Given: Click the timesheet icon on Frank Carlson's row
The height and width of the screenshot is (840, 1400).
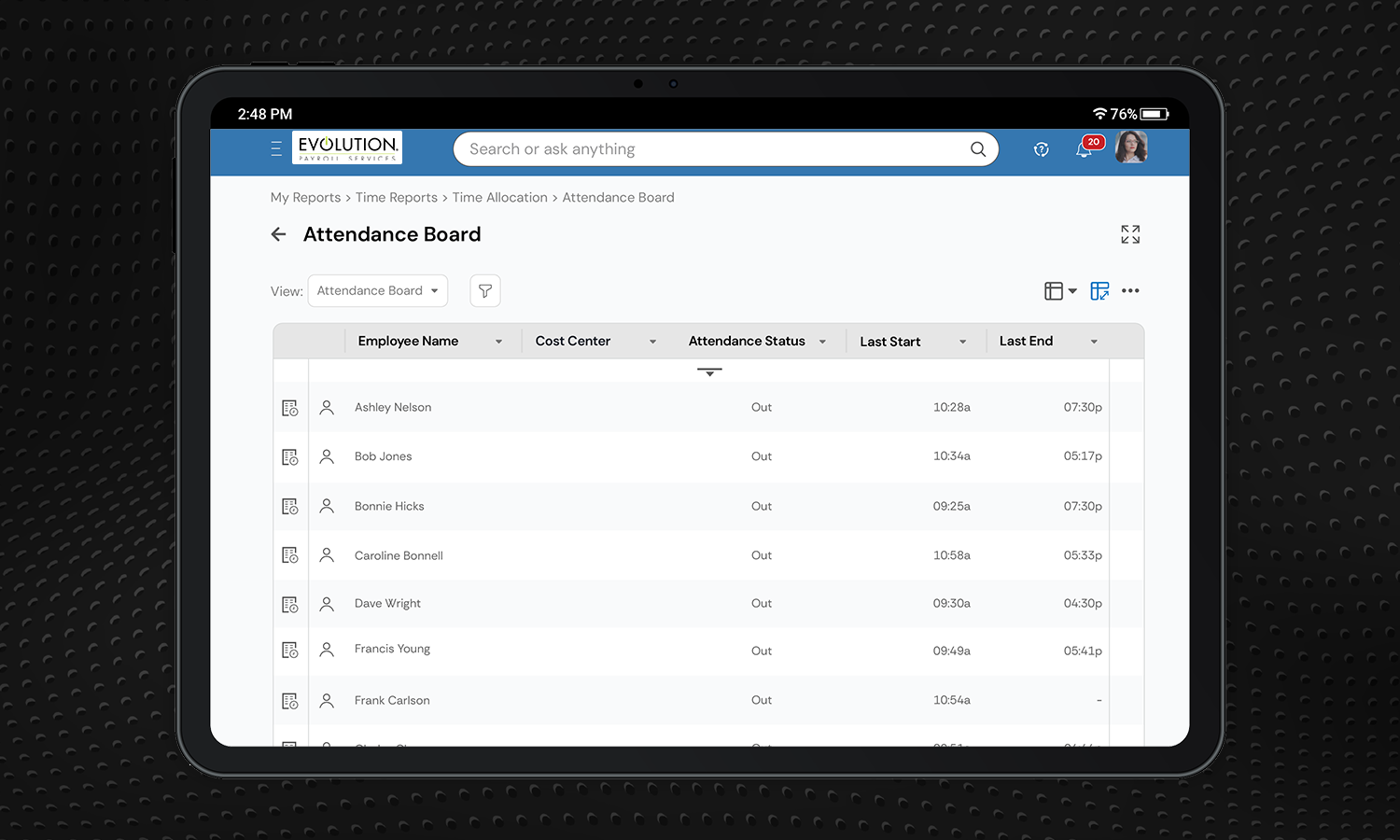Looking at the screenshot, I should (289, 699).
